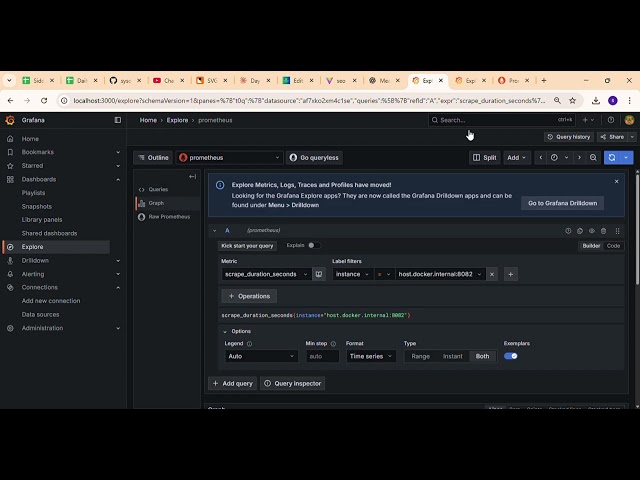This screenshot has height=480, width=640.
Task: Open the user profile avatar
Action: click(x=629, y=120)
